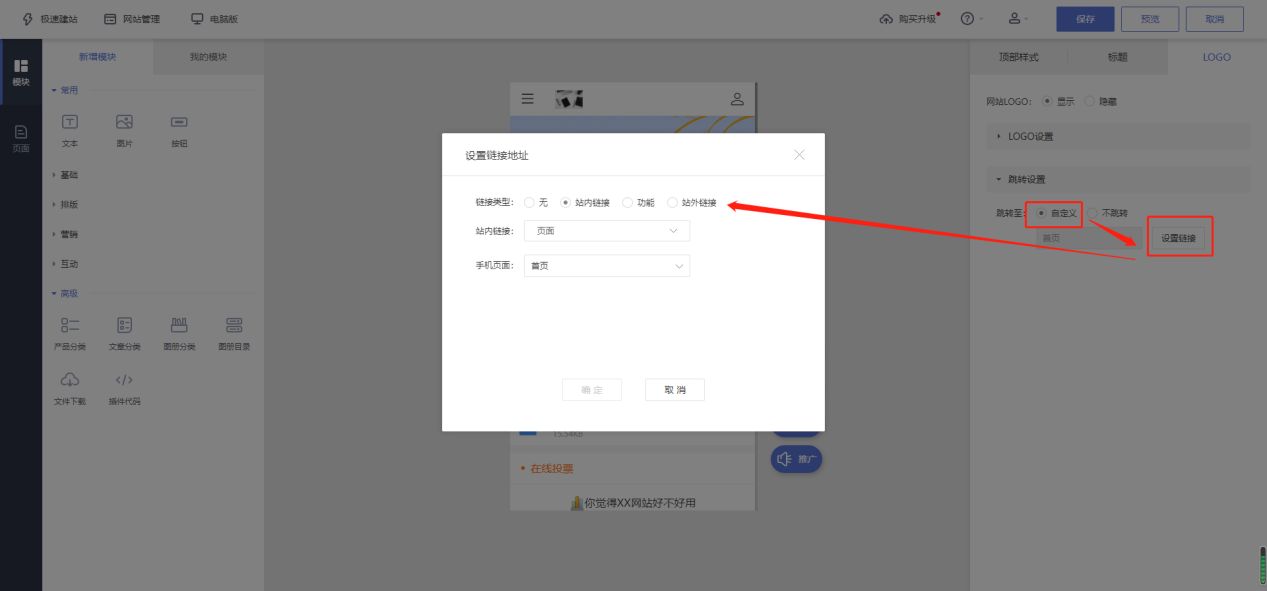Open the 手机页面 首页 dropdown
Image resolution: width=1267 pixels, height=591 pixels.
607,266
